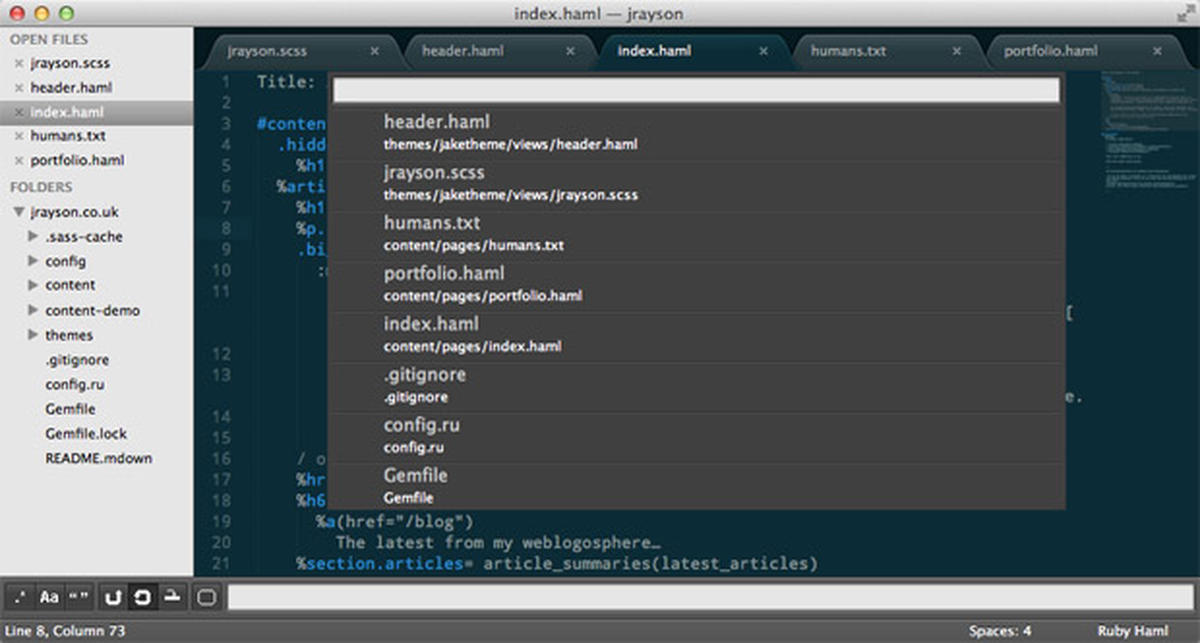Close the portfolio.haml tab
Image resolution: width=1200 pixels, height=643 pixels.
1158,51
